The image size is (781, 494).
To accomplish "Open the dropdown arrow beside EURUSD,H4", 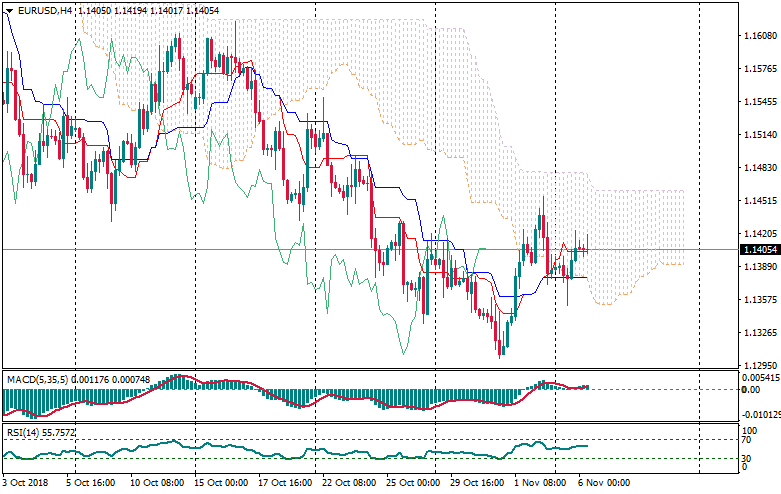I will click(x=9, y=10).
